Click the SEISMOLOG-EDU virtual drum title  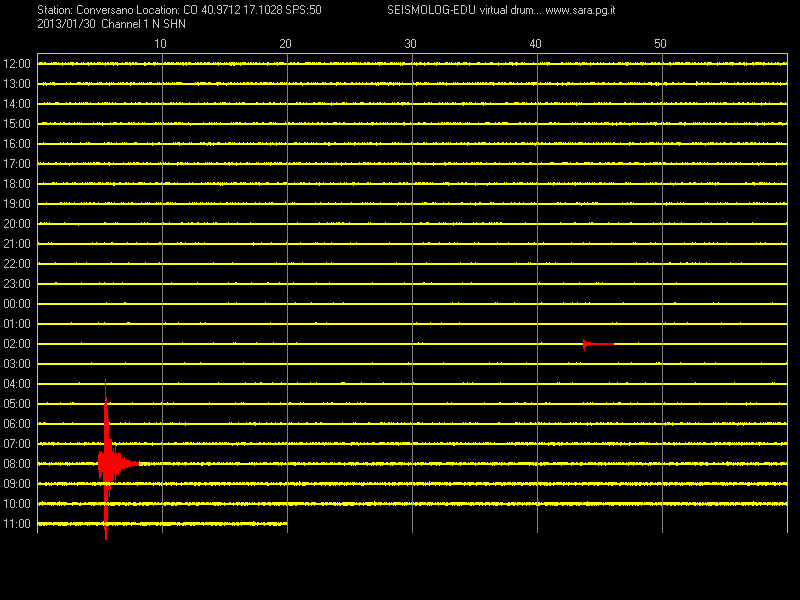pos(464,10)
